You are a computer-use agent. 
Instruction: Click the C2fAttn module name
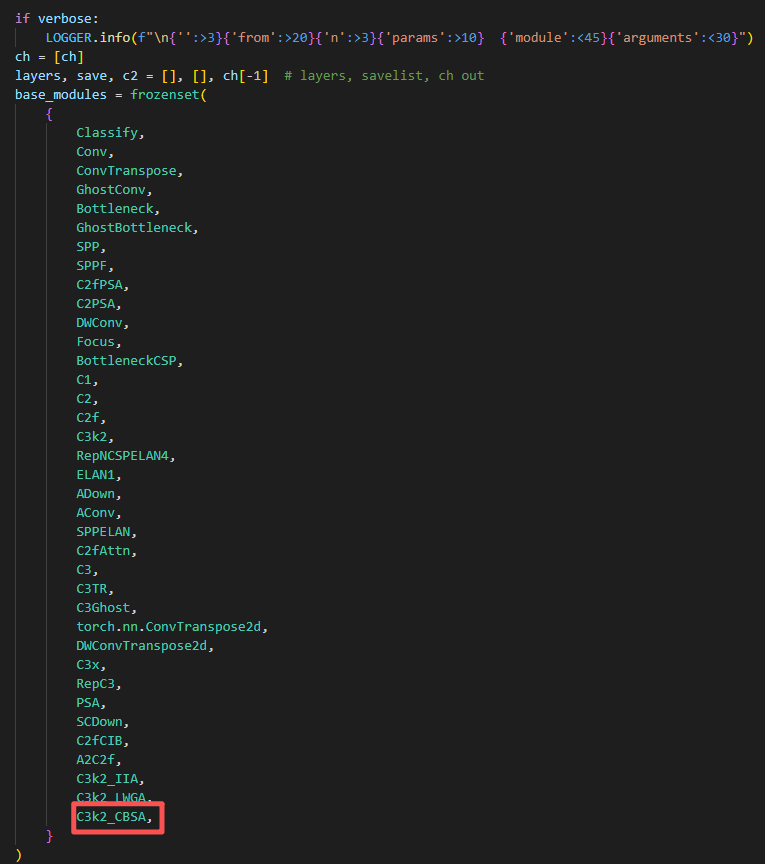(106, 550)
